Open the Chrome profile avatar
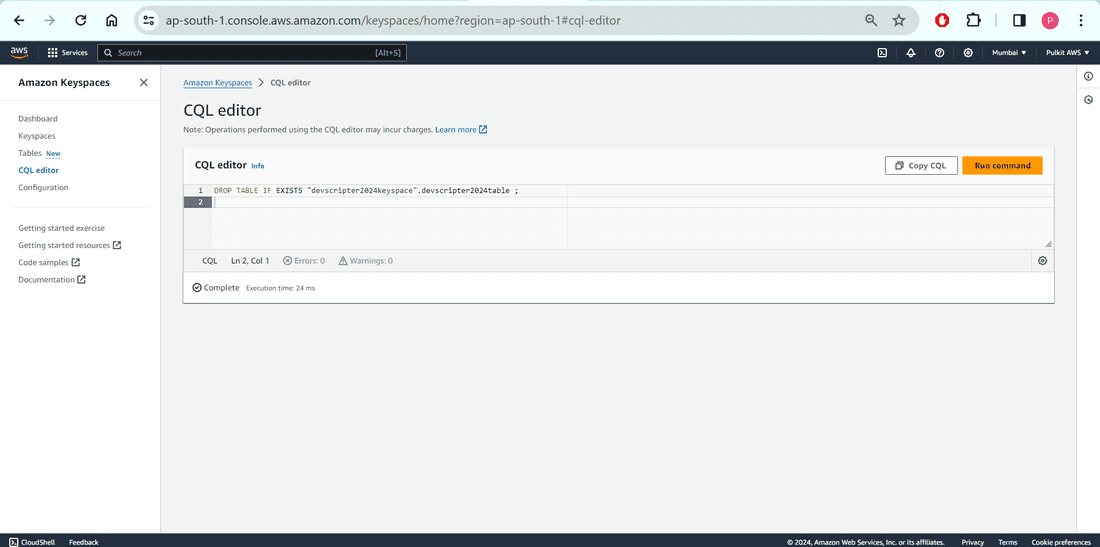Viewport: 1100px width, 547px height. (x=1050, y=20)
